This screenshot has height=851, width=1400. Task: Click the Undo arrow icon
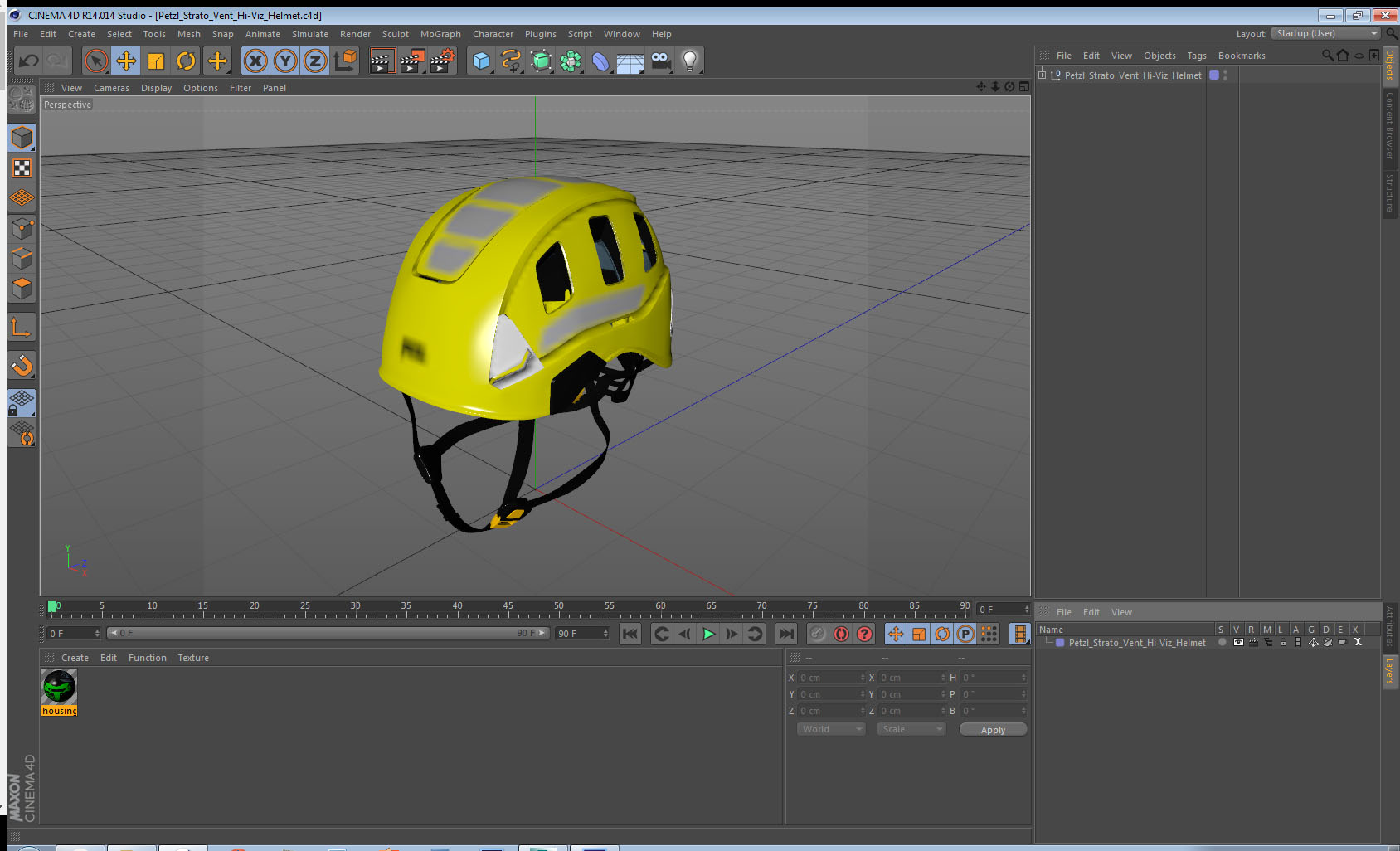point(29,61)
